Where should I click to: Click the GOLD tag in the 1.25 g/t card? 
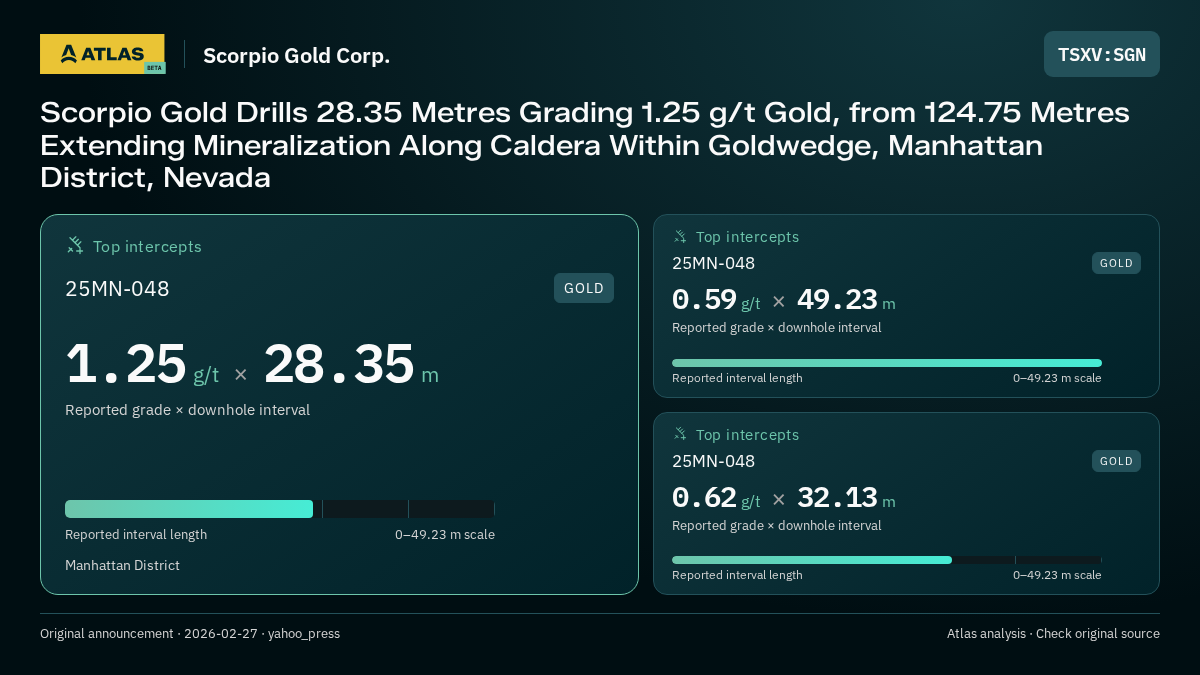584,288
